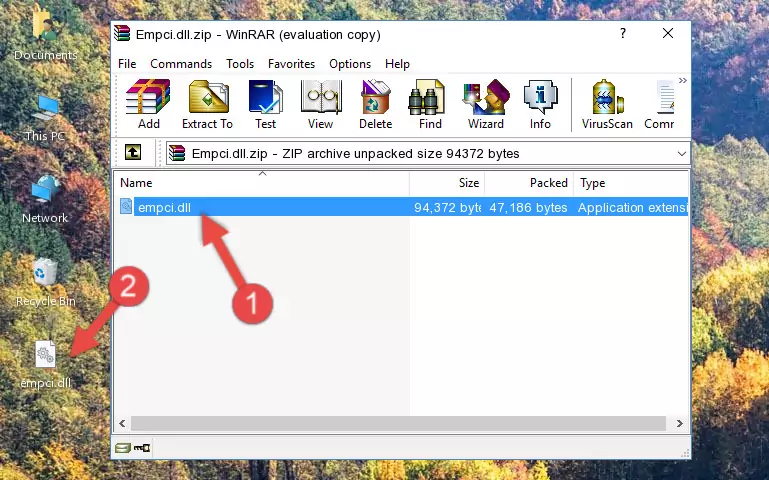Sort file list by Size column
Screen dimensions: 769x480
pyautogui.click(x=447, y=183)
